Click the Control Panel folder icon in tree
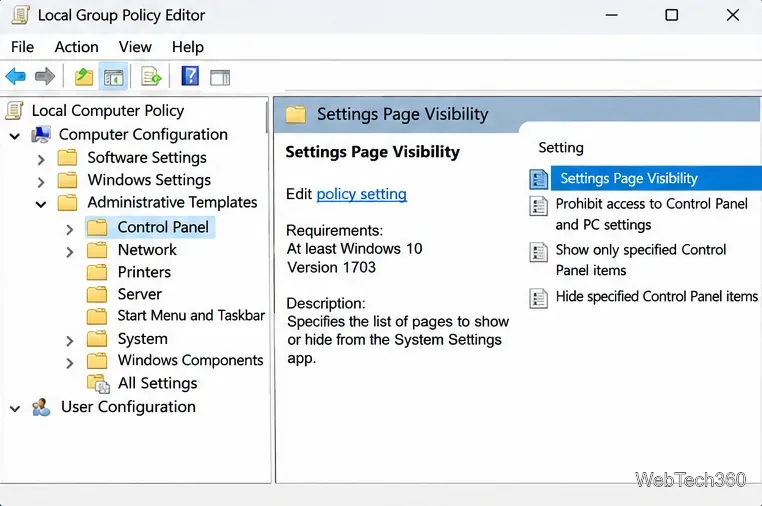The image size is (762, 506). tap(97, 227)
